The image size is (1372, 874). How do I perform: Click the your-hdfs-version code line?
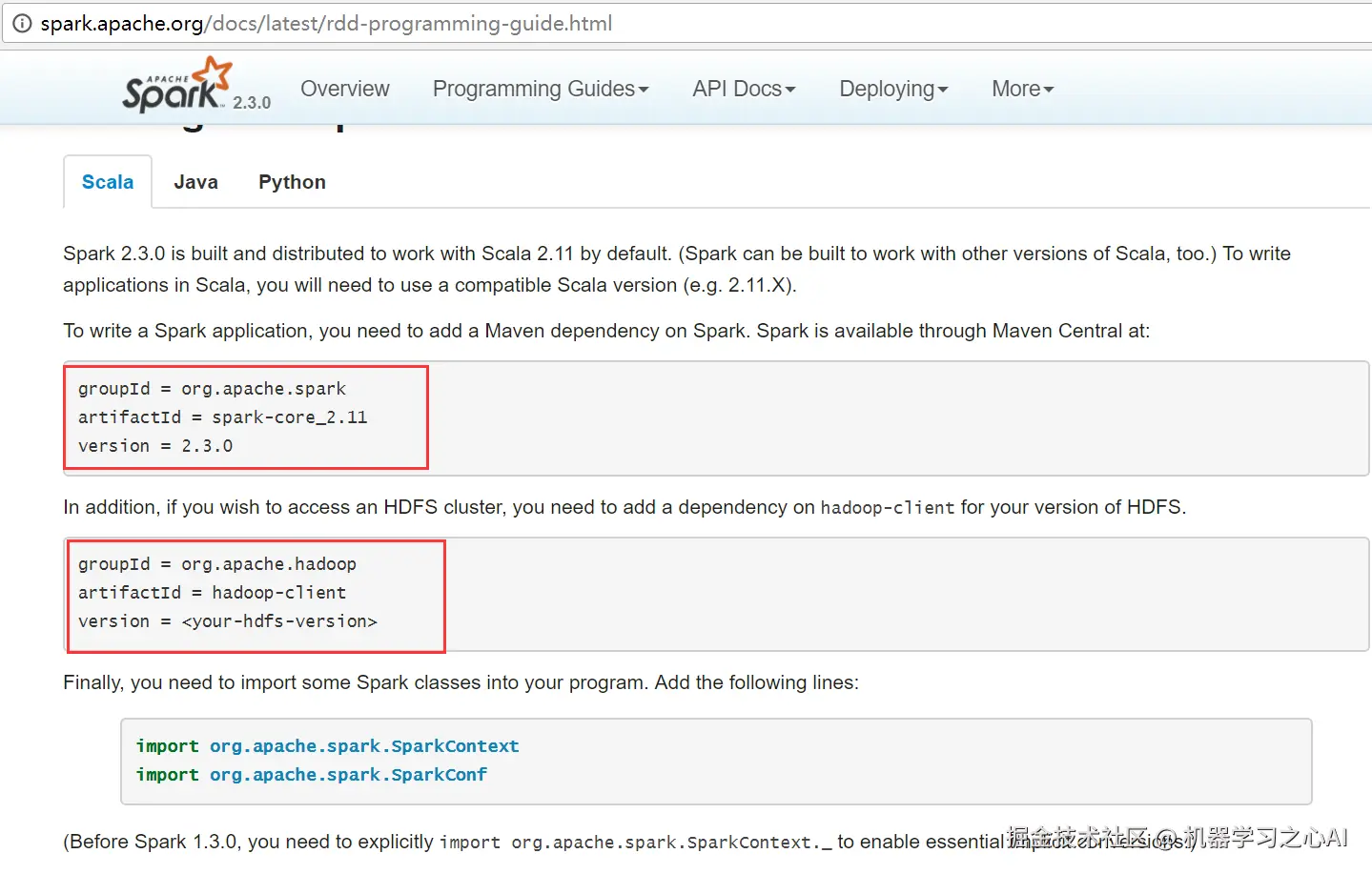pos(228,621)
